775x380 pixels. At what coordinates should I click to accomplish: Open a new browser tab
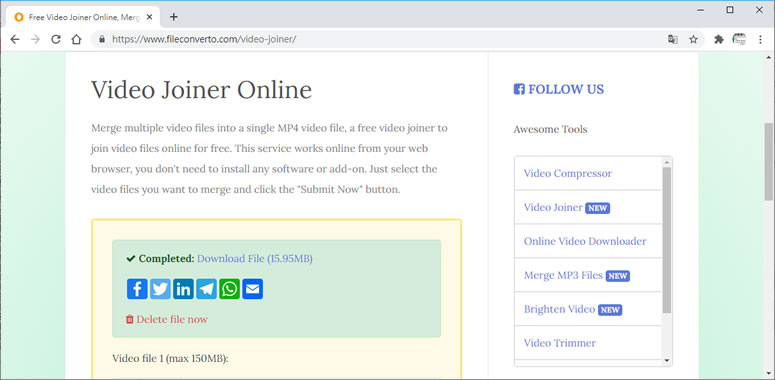(x=173, y=17)
